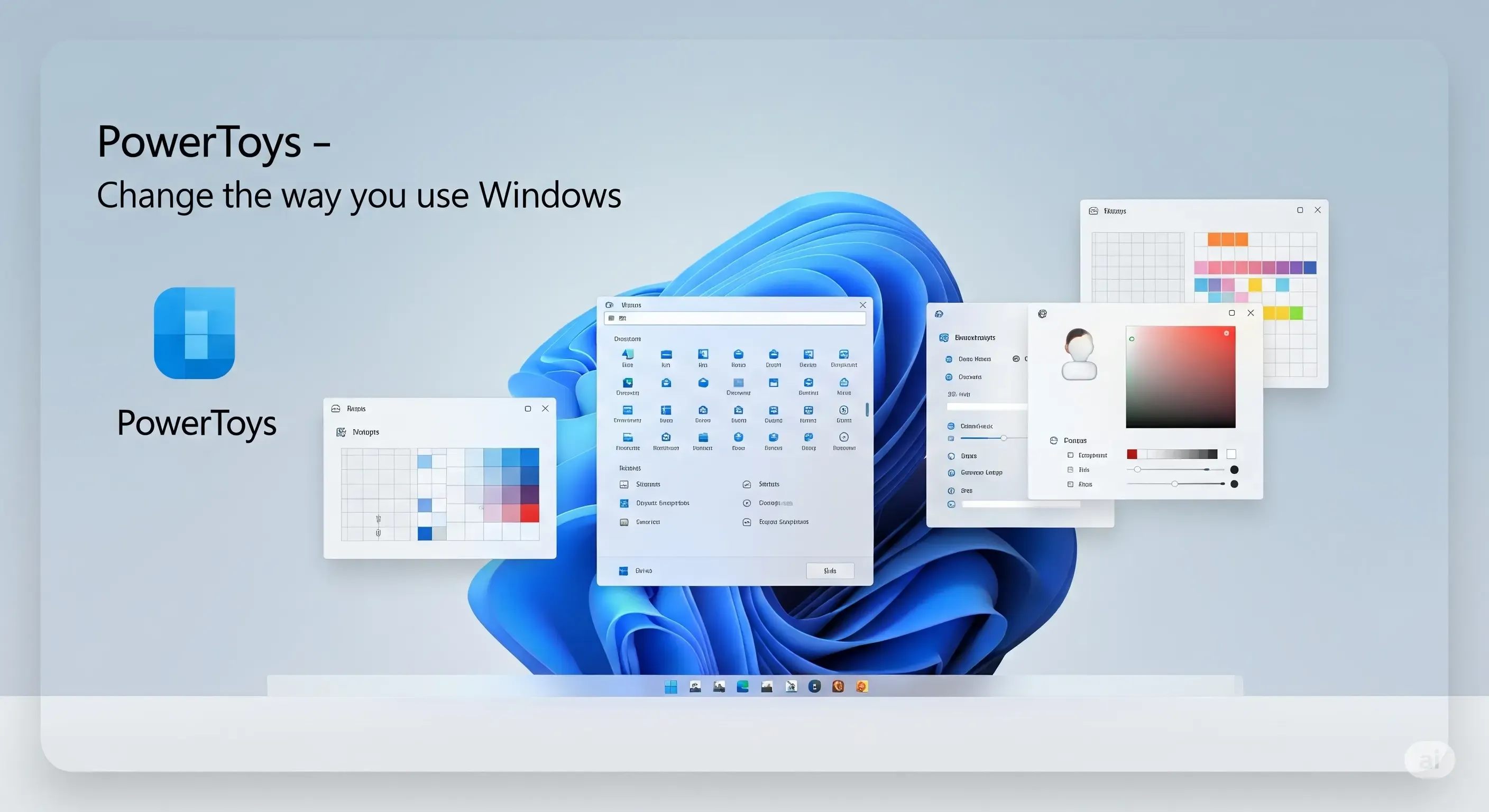Click the 'Eooc' icon in the launcher grid
The width and height of the screenshot is (1489, 812).
click(738, 438)
